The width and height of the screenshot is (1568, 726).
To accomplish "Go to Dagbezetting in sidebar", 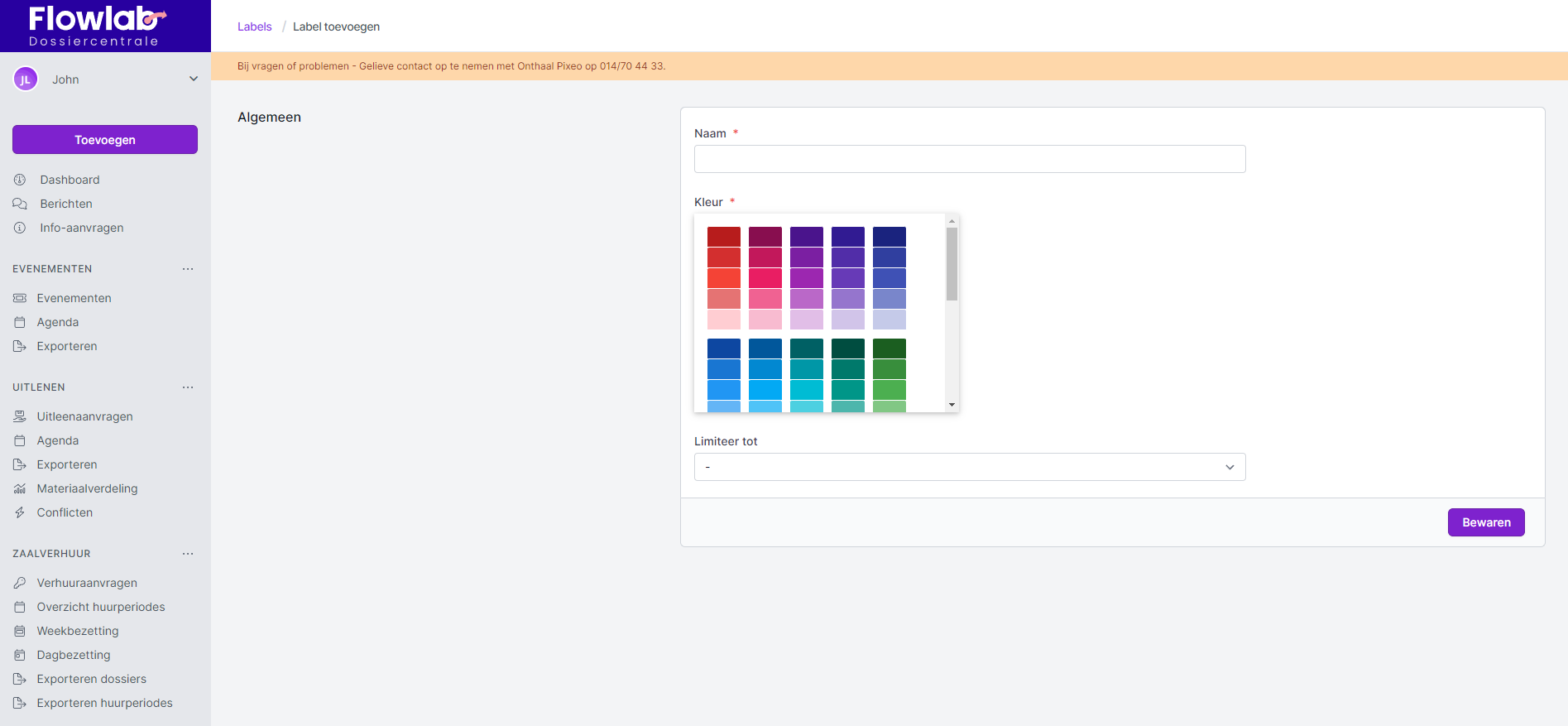I will [x=73, y=655].
